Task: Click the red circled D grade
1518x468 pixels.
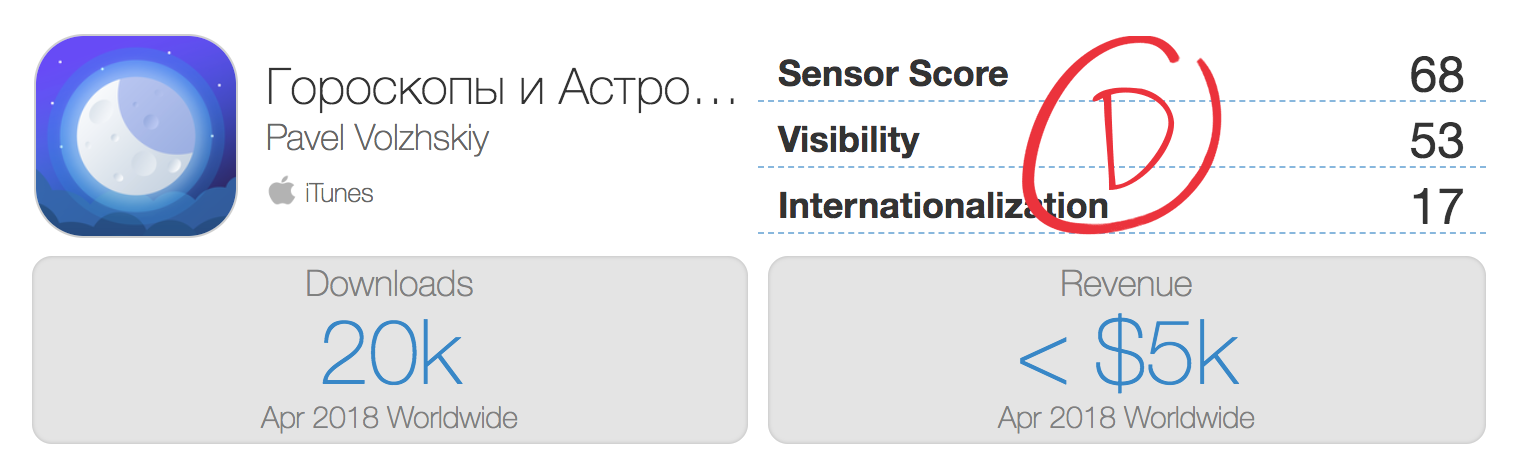Action: point(1126,140)
